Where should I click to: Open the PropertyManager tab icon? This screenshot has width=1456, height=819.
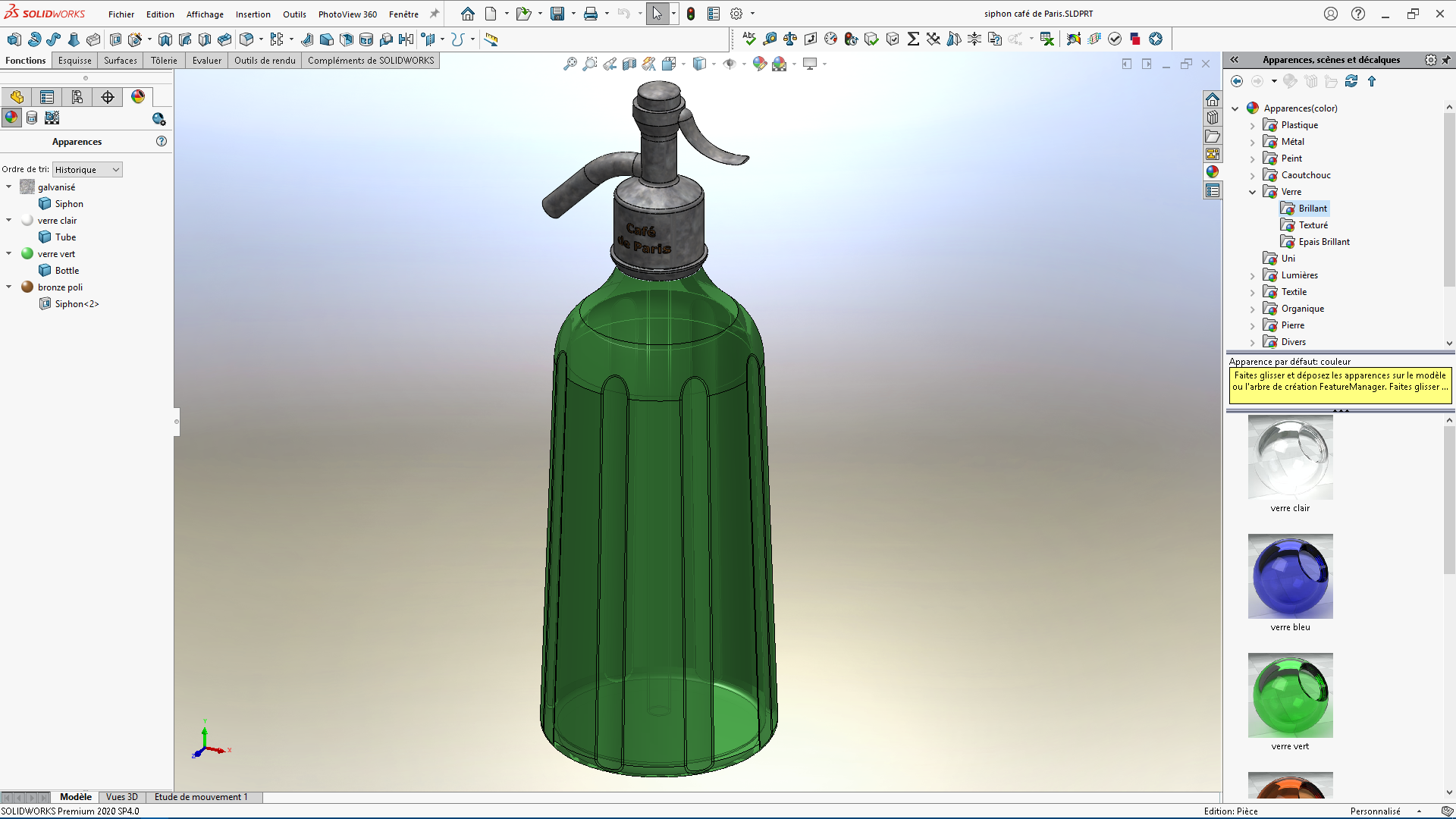pos(47,97)
